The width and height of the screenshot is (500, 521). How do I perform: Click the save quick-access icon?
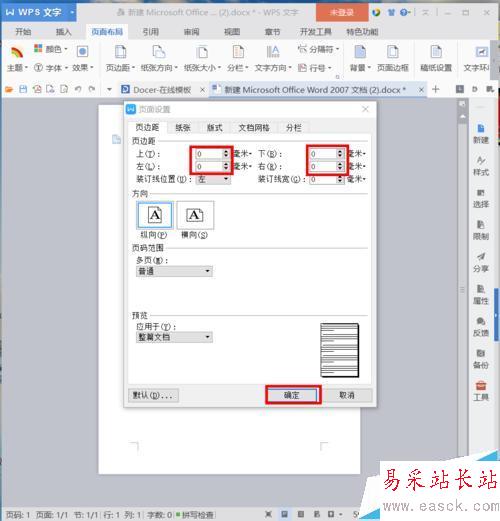pos(23,89)
